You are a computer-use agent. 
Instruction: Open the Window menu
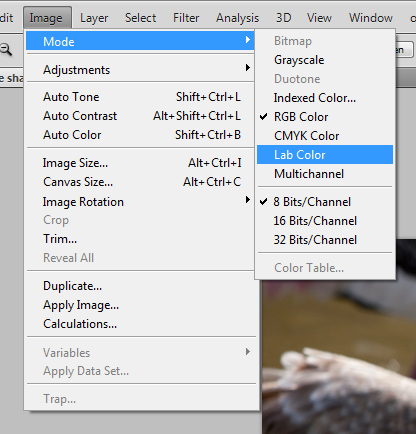click(371, 18)
